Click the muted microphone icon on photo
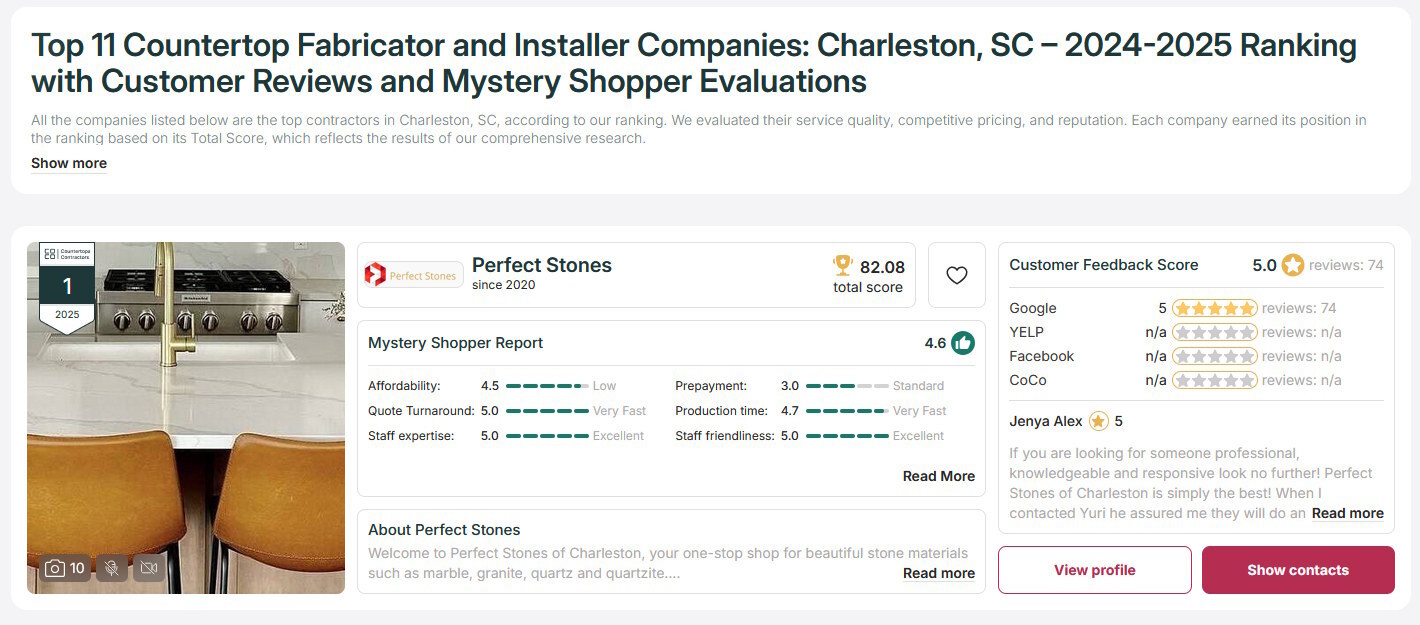Viewport: 1420px width, 625px height. [x=112, y=568]
